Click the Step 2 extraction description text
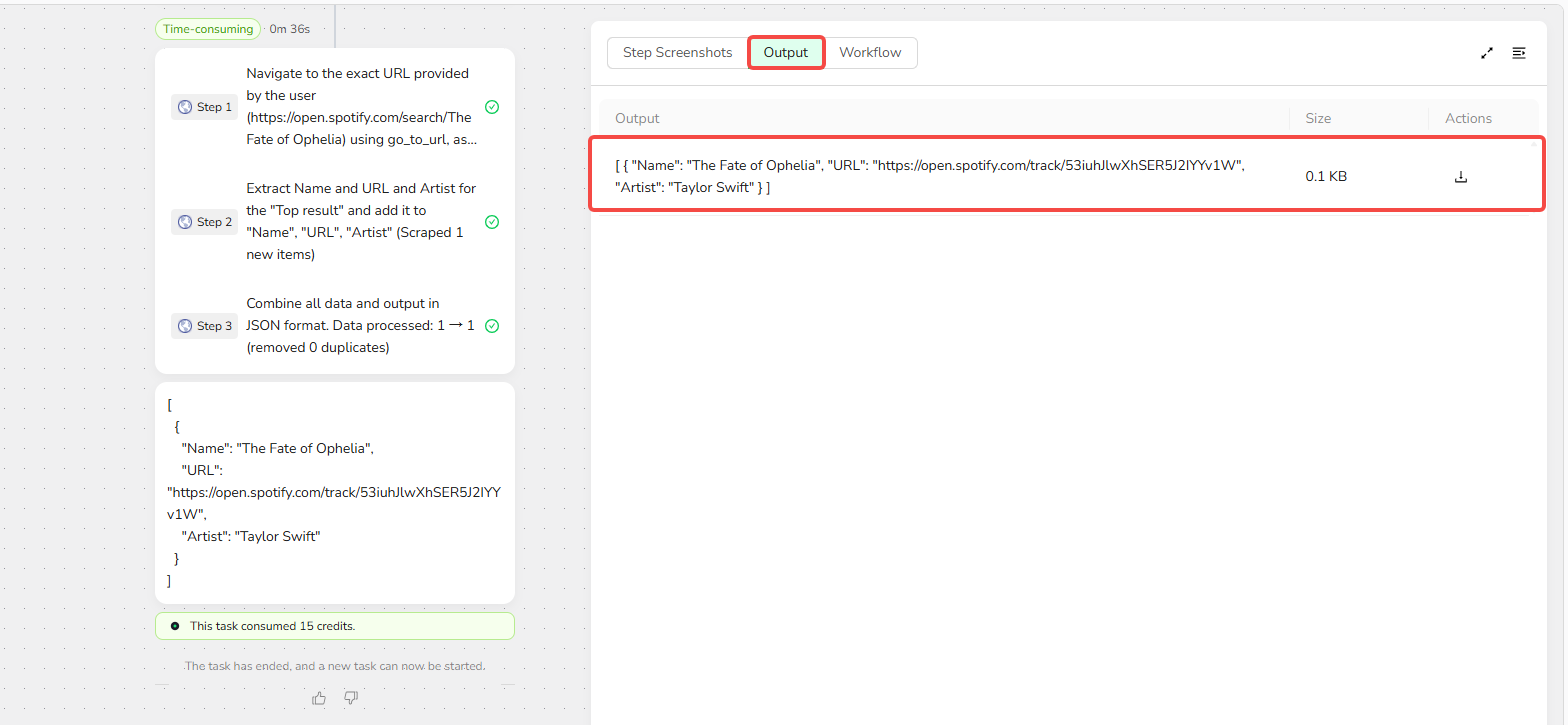The height and width of the screenshot is (725, 1568). pos(360,222)
